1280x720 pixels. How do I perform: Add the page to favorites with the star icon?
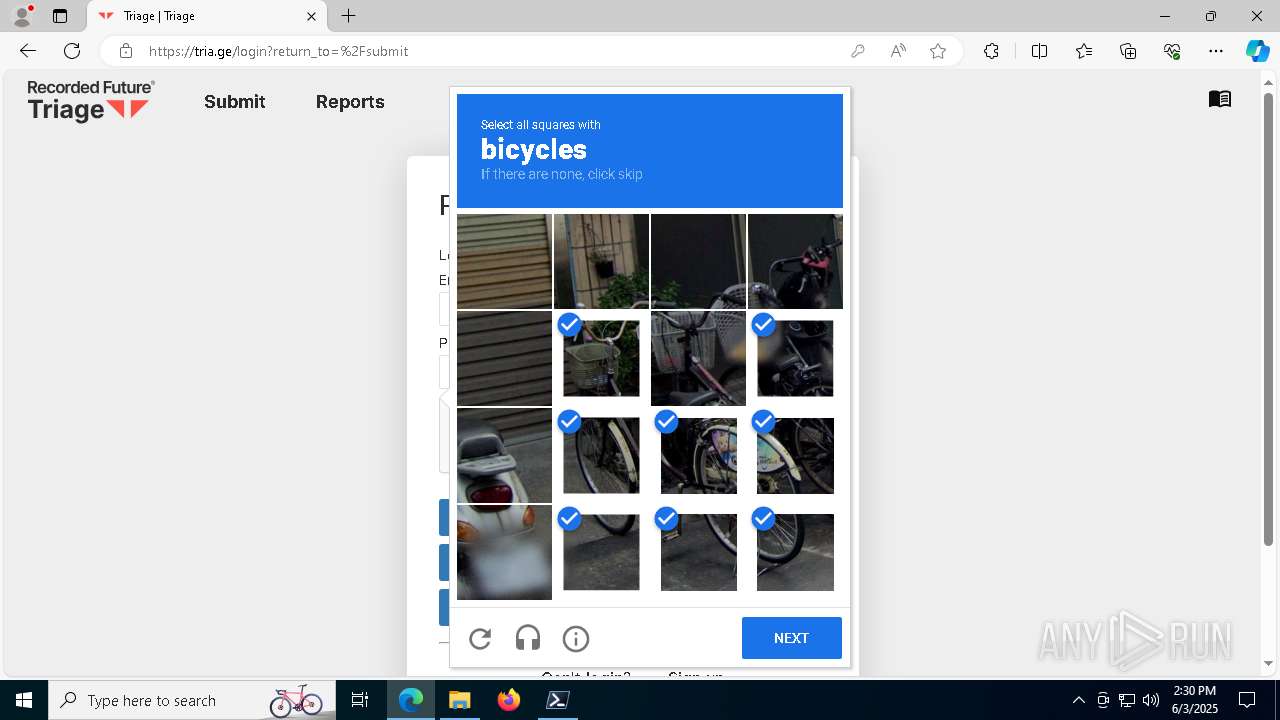(938, 51)
